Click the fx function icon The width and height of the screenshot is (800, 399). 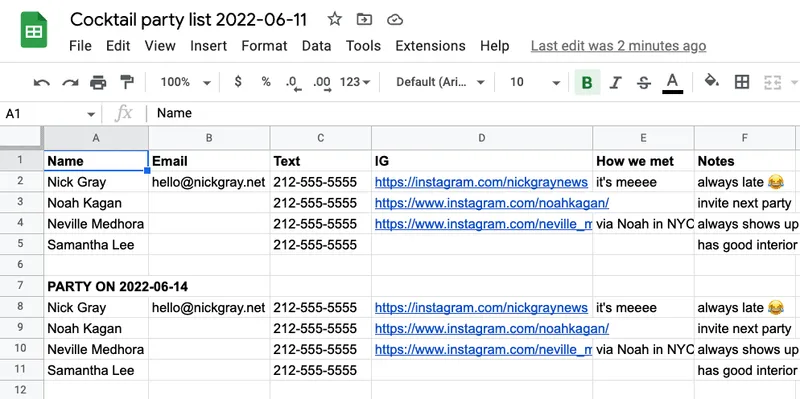[x=123, y=113]
